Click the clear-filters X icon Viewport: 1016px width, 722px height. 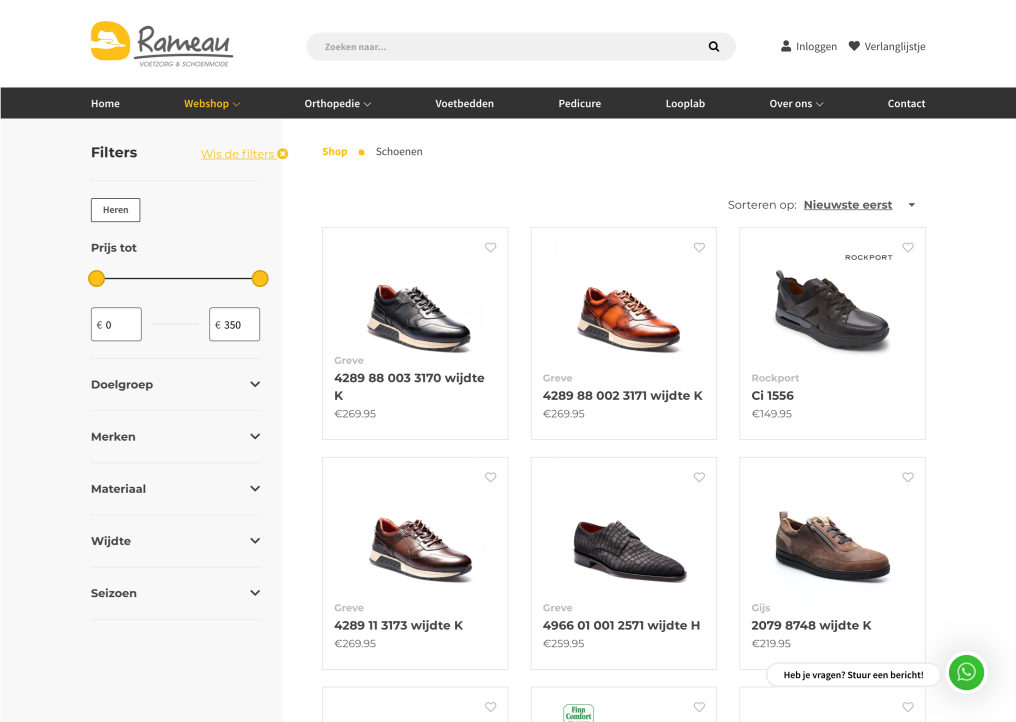click(283, 154)
